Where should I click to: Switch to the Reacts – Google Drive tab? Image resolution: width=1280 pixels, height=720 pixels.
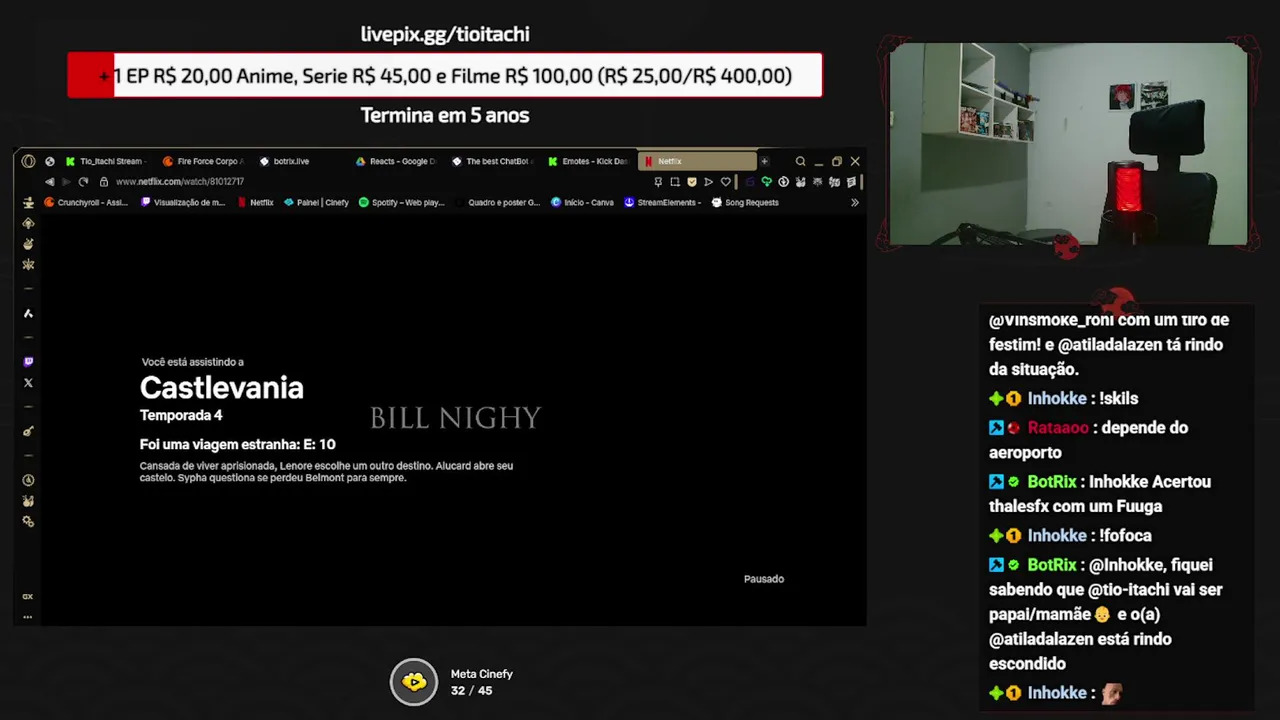click(396, 161)
